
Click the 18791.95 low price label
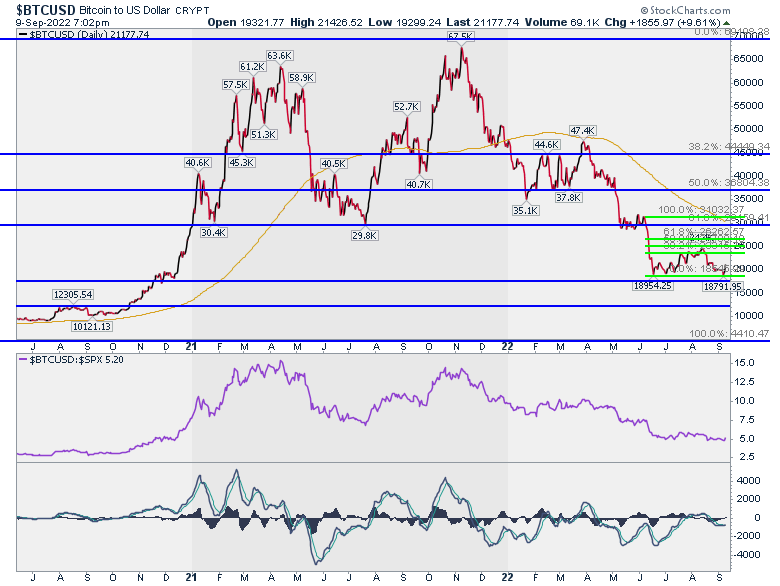click(x=723, y=287)
